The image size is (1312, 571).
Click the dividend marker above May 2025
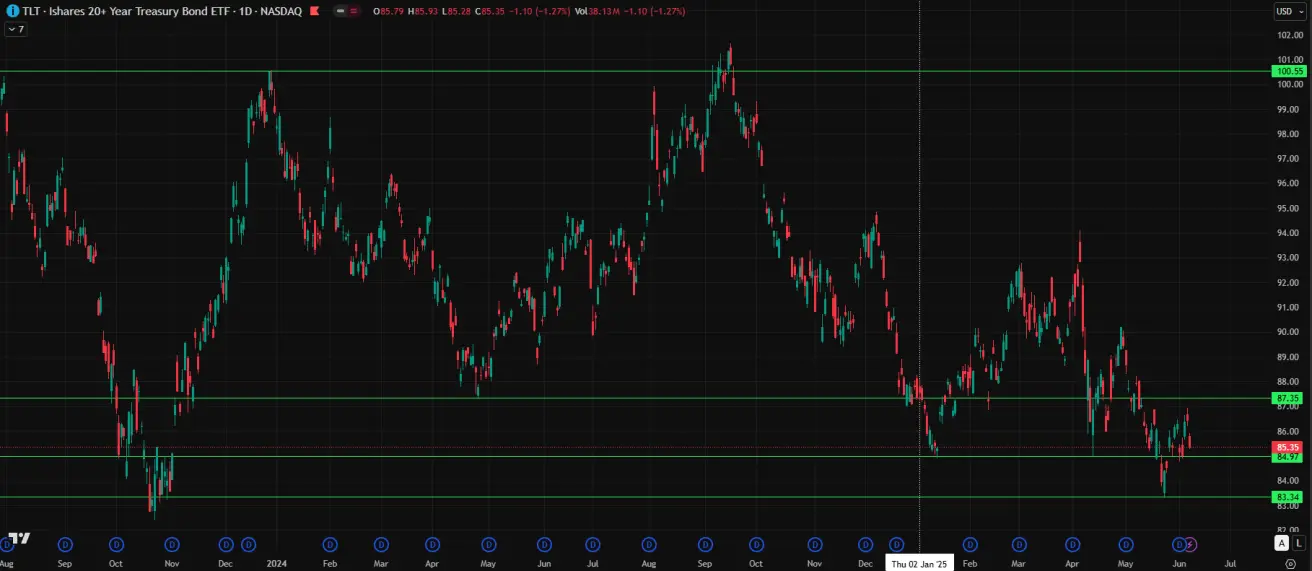point(1127,544)
